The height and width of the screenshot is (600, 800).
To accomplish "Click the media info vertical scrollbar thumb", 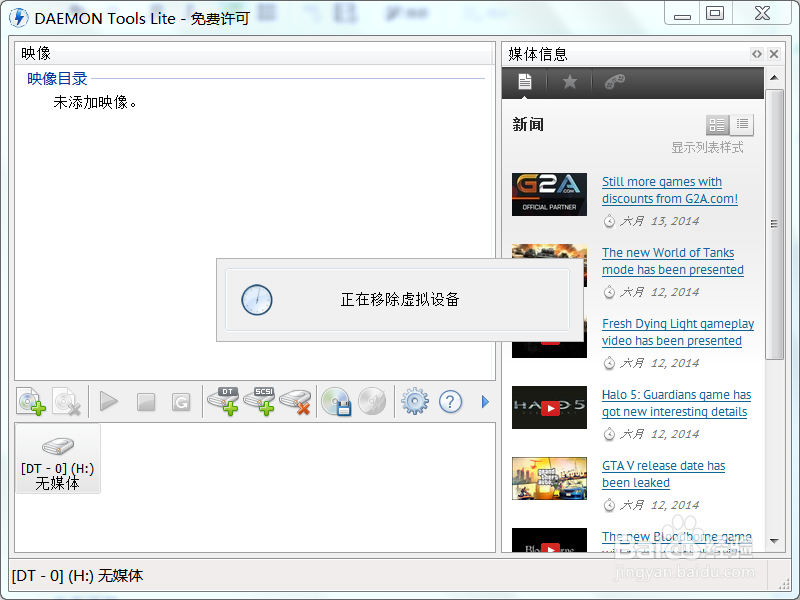I will point(774,224).
